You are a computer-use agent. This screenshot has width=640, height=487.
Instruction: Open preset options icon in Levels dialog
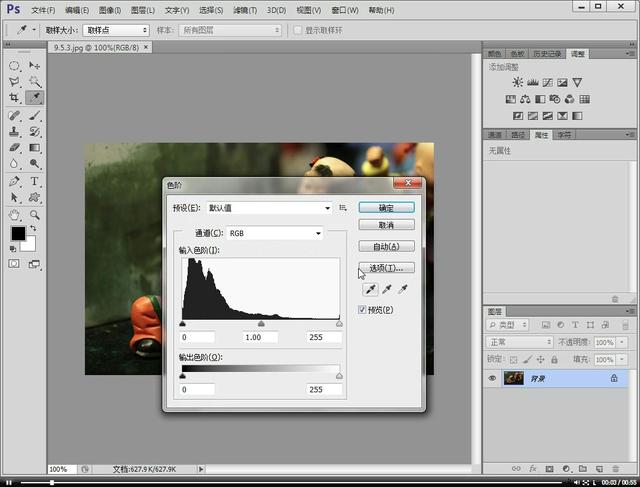(x=343, y=208)
